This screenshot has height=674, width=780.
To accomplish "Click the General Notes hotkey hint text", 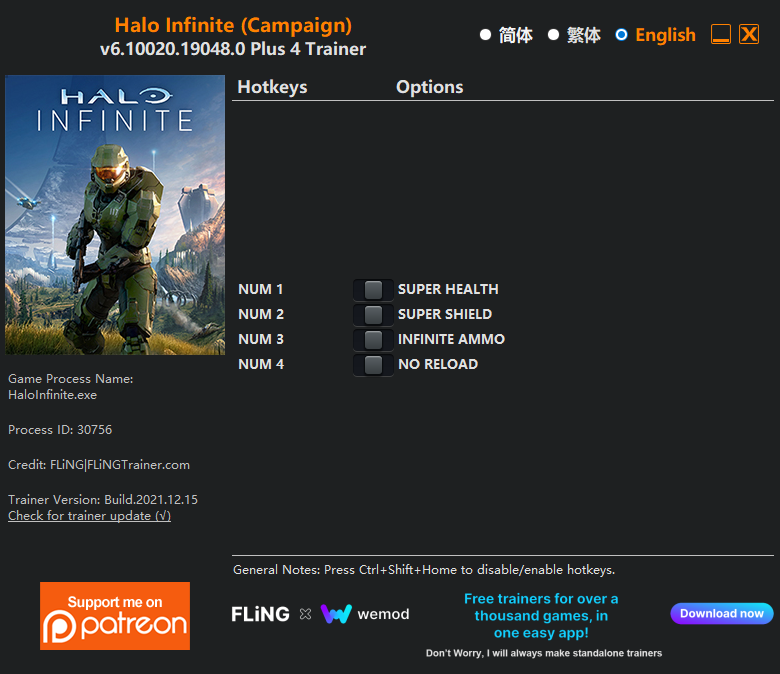I will pos(424,570).
